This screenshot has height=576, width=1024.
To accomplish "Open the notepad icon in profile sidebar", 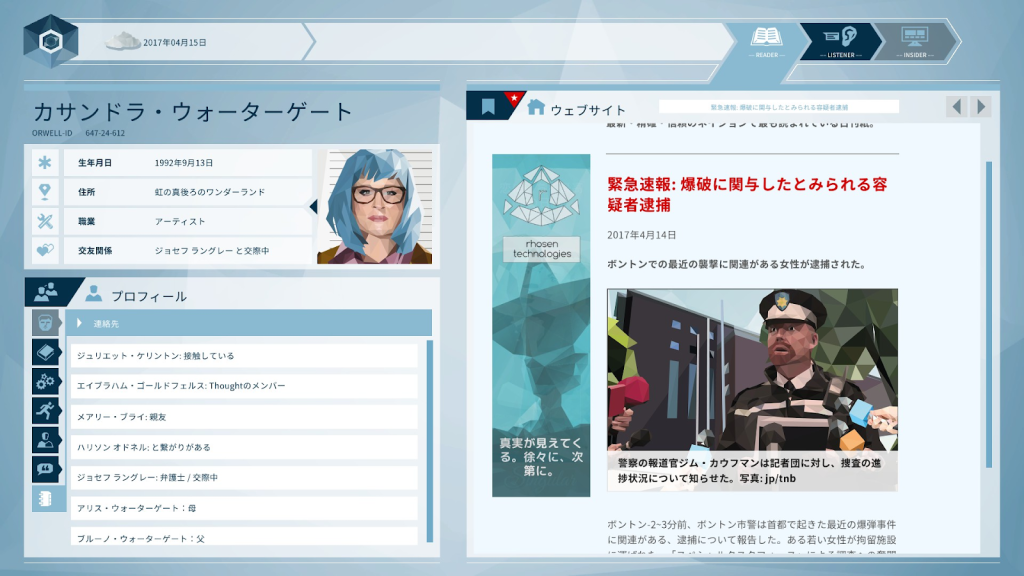I will coord(47,498).
